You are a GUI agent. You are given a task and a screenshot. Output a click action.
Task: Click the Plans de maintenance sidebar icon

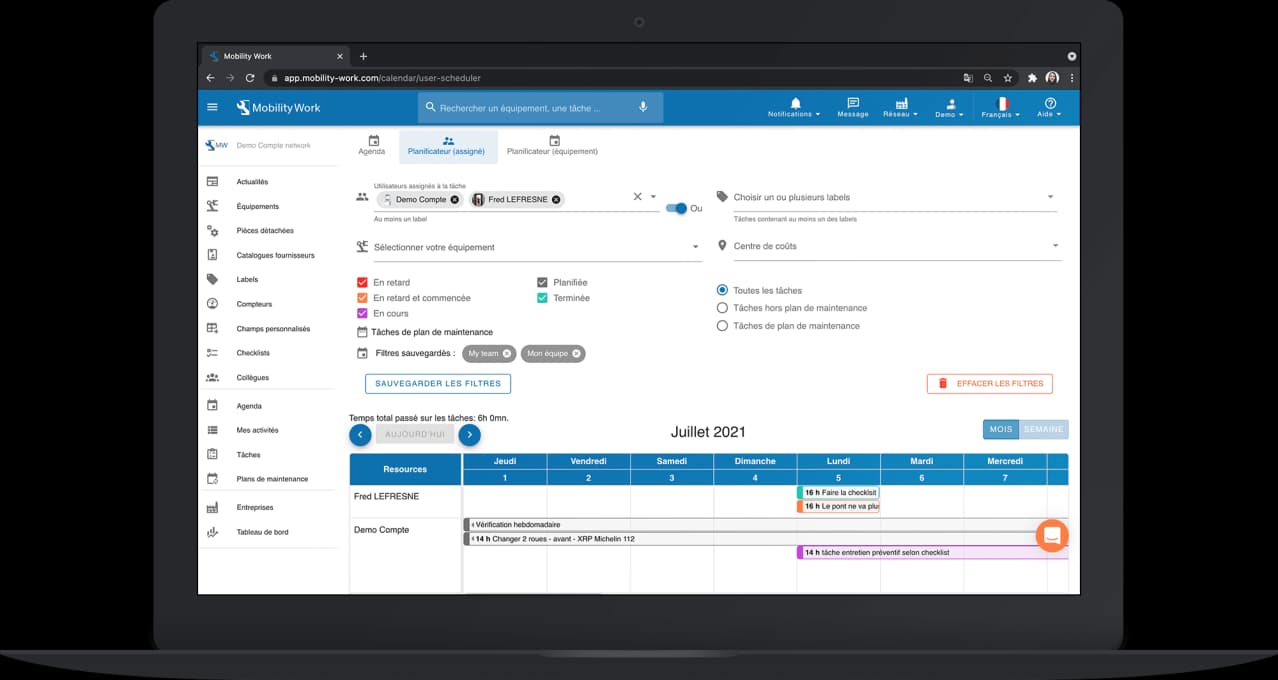[x=212, y=479]
